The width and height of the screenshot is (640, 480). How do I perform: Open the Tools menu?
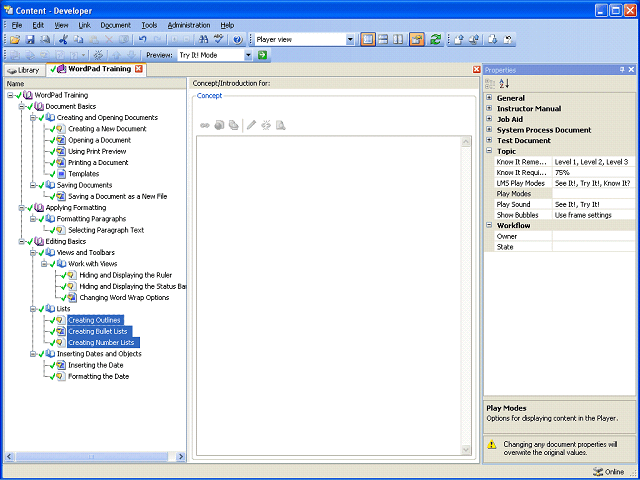(149, 25)
